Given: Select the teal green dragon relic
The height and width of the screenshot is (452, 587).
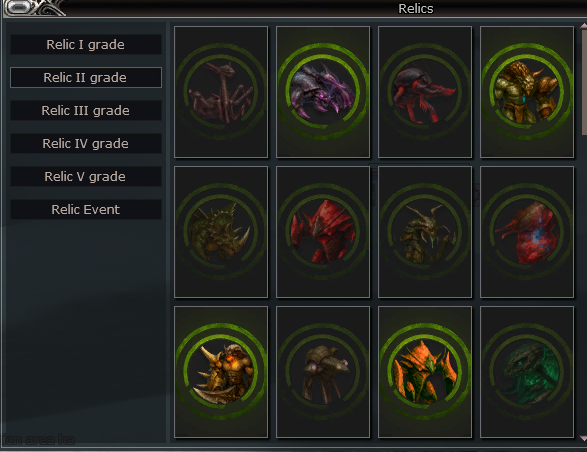Looking at the screenshot, I should tap(527, 372).
